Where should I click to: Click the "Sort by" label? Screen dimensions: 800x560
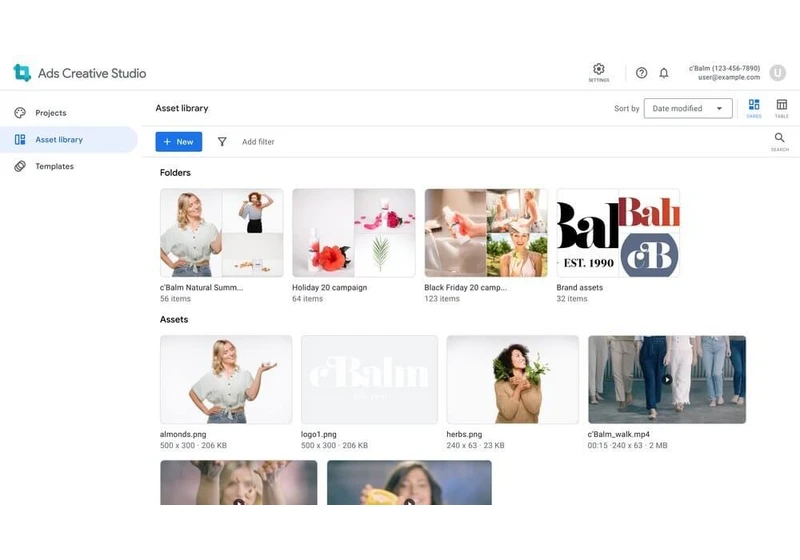[627, 108]
